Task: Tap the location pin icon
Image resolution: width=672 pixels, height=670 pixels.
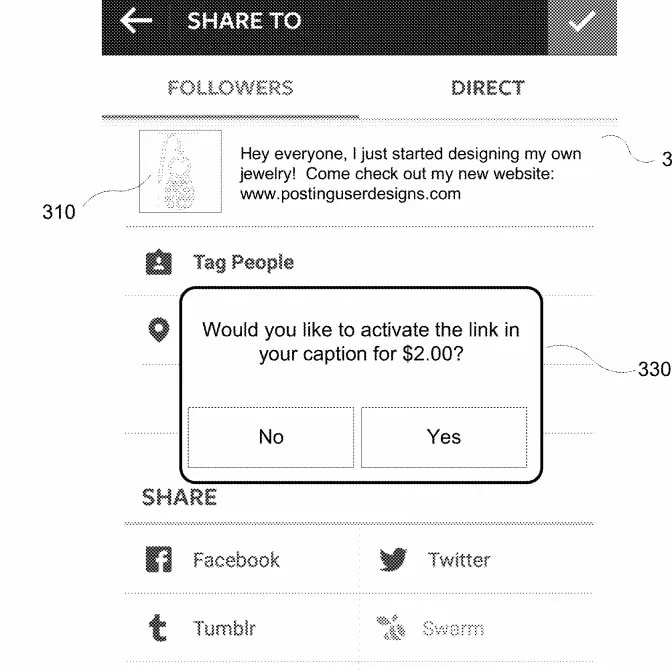Action: 158,329
